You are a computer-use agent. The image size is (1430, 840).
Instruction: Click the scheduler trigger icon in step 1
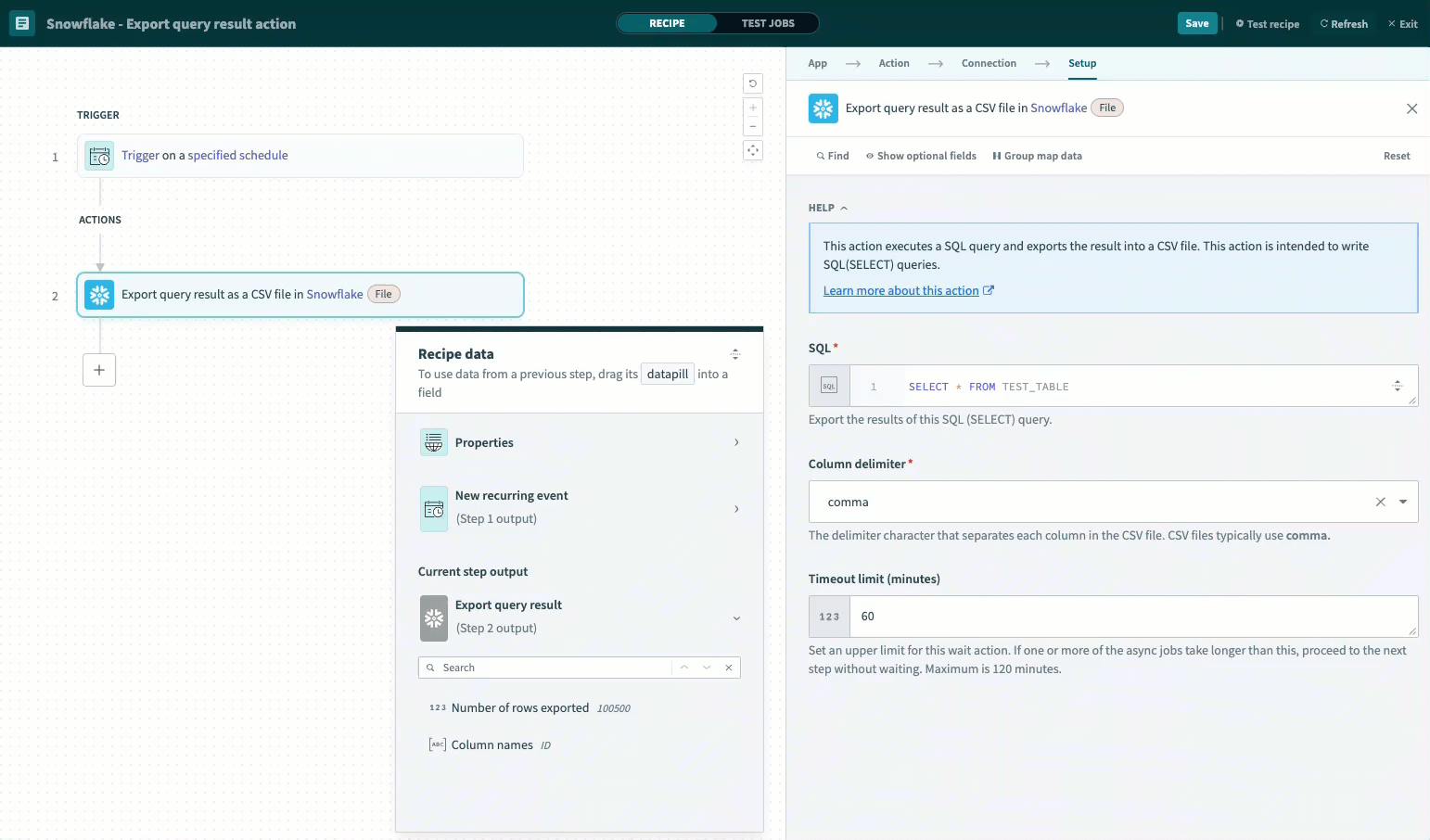100,157
